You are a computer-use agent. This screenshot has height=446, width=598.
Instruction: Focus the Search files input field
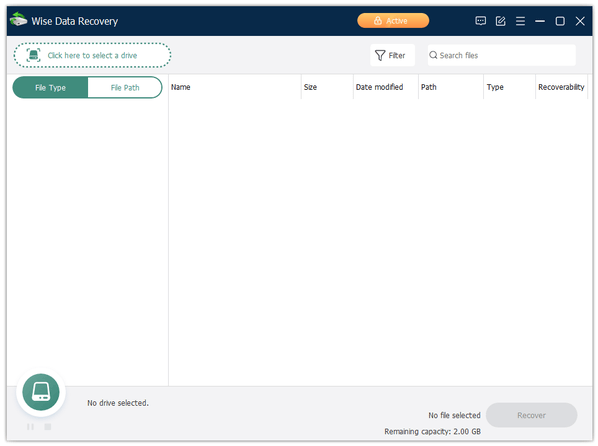coord(501,55)
